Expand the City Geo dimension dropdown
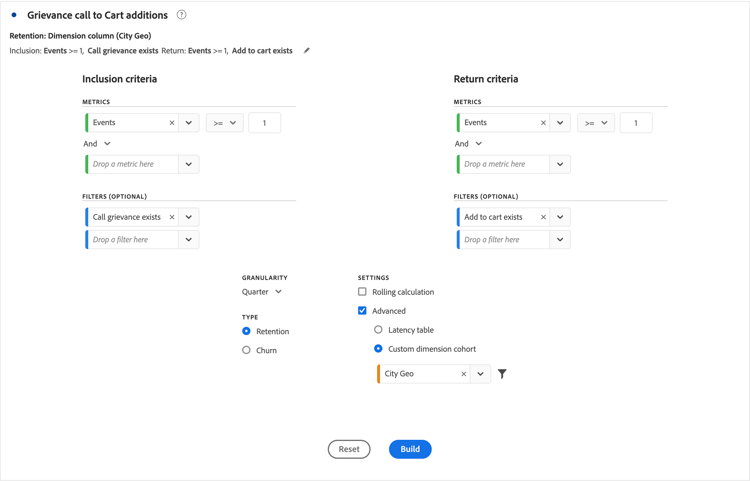Image resolution: width=750 pixels, height=481 pixels. coord(481,374)
